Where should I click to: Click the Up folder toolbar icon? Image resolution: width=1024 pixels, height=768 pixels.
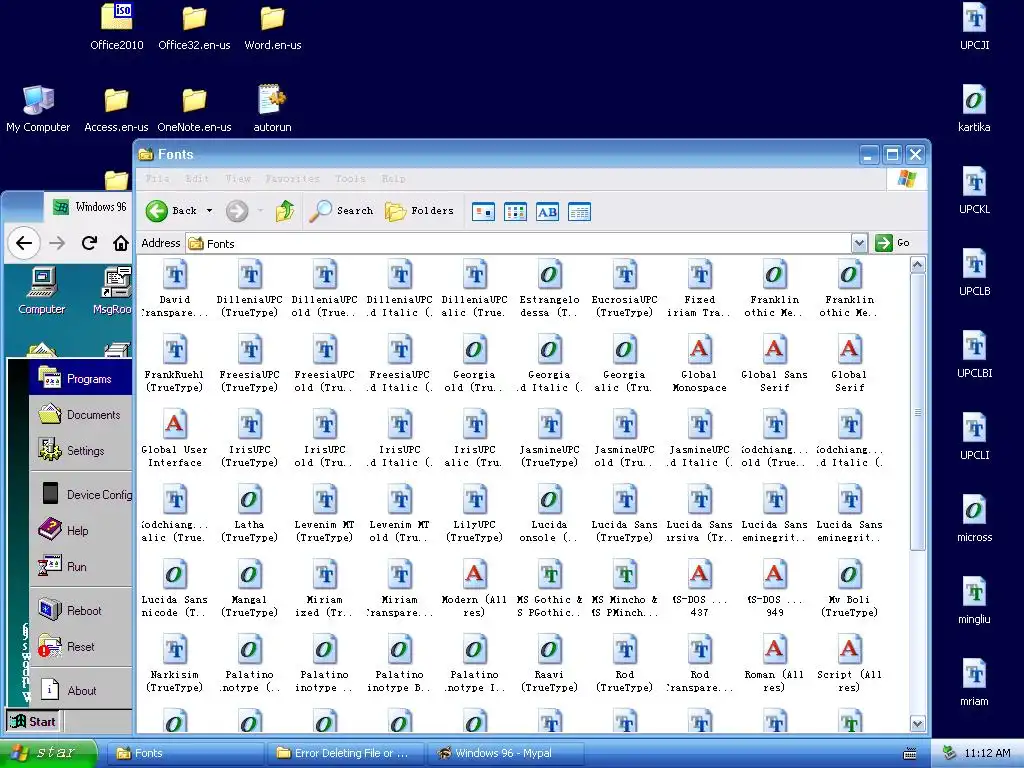coord(285,211)
